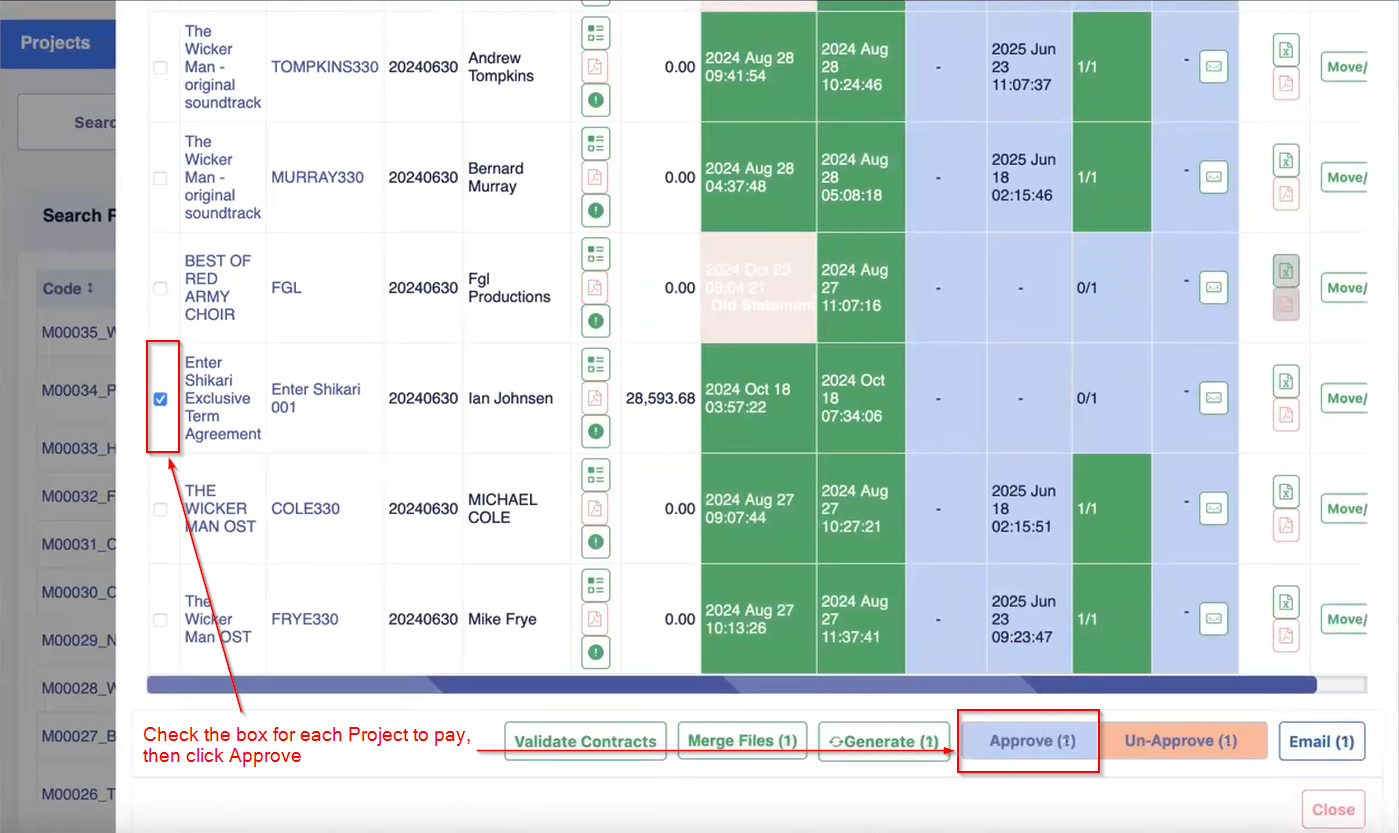Click the checklist icon in Ian Johnsen row

(x=596, y=365)
